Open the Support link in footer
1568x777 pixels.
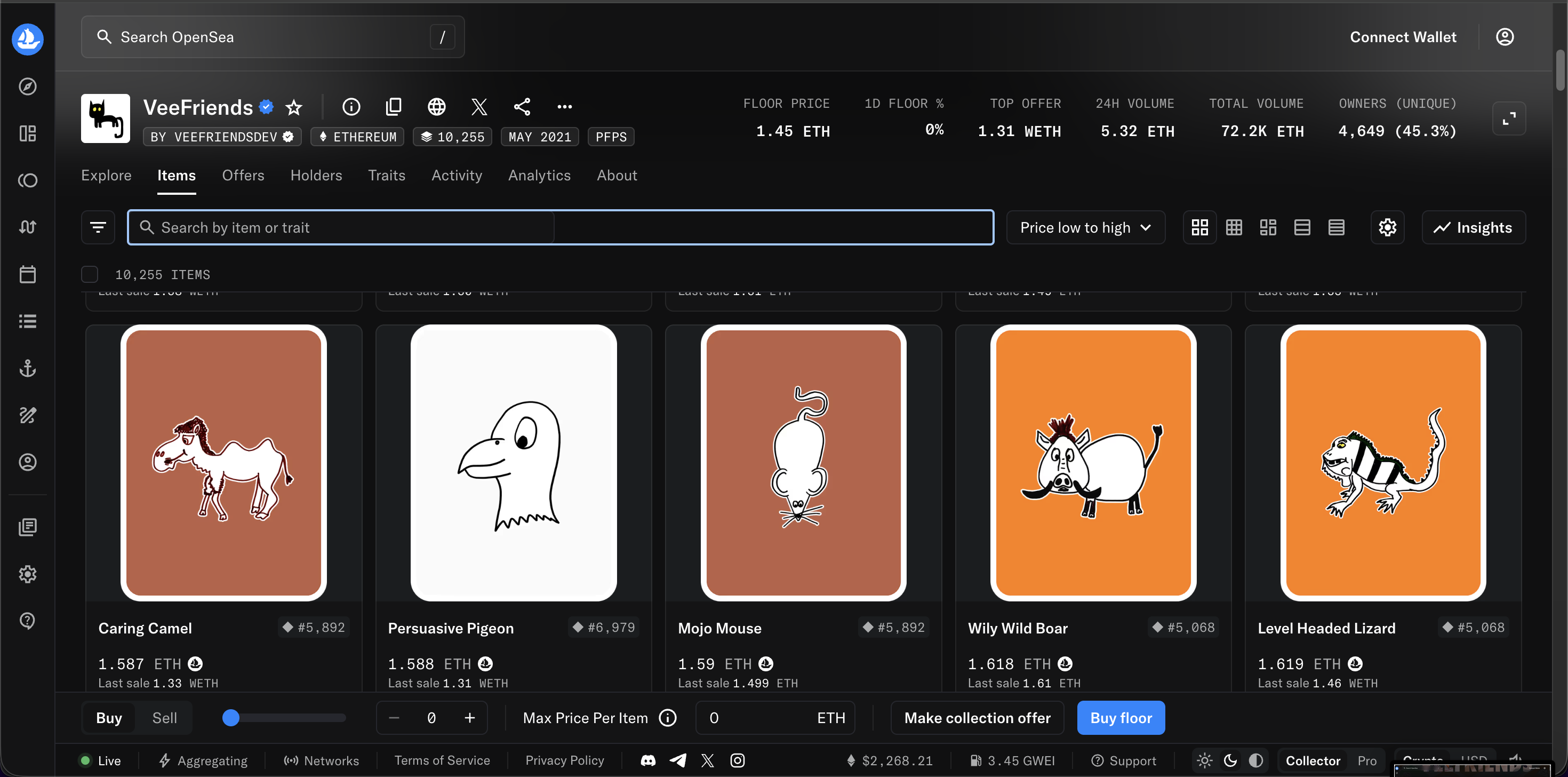[1123, 760]
